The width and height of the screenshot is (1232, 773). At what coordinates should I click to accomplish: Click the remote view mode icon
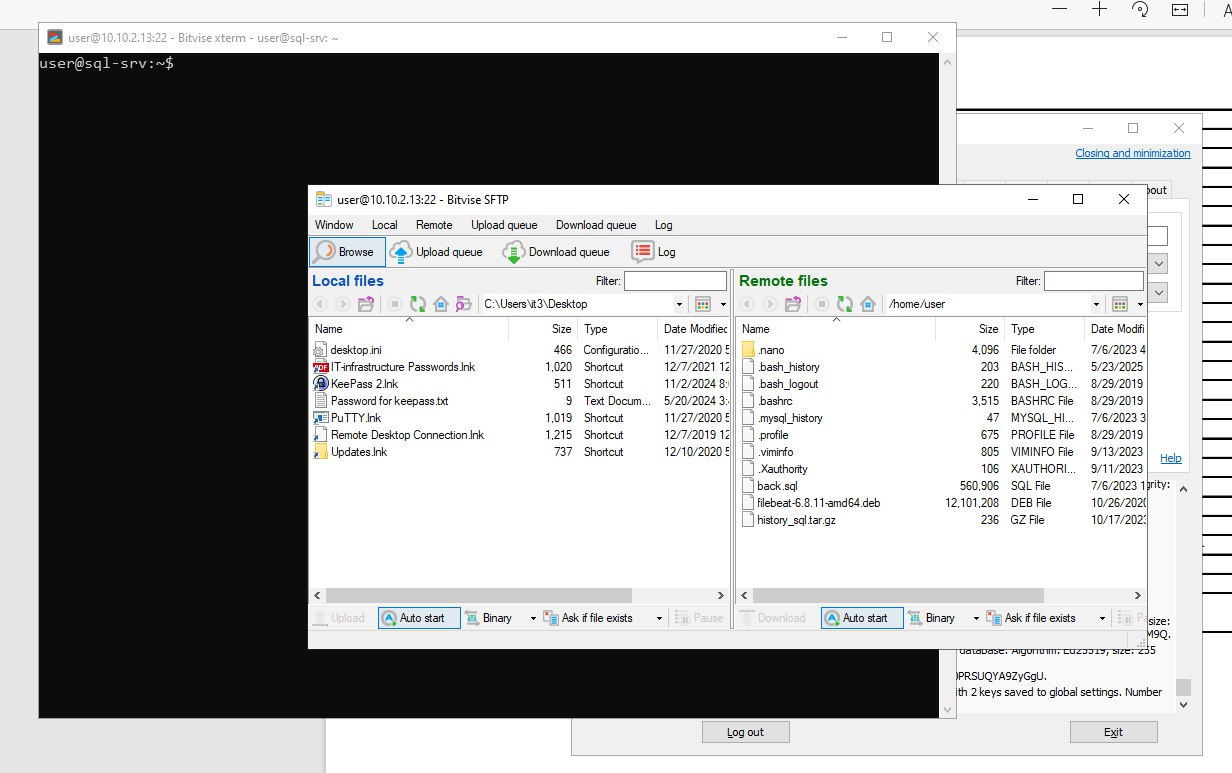point(1120,304)
